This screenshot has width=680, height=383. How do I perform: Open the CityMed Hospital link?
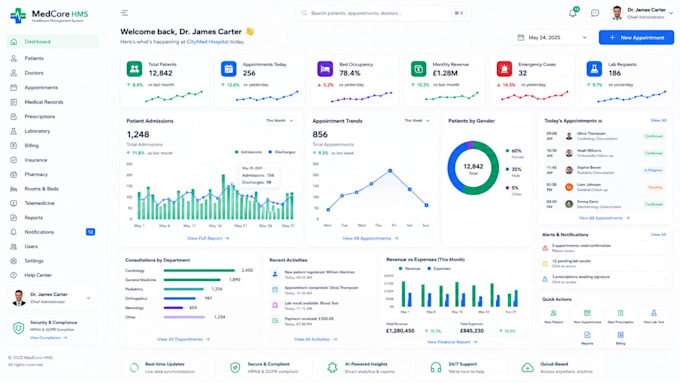coord(207,42)
